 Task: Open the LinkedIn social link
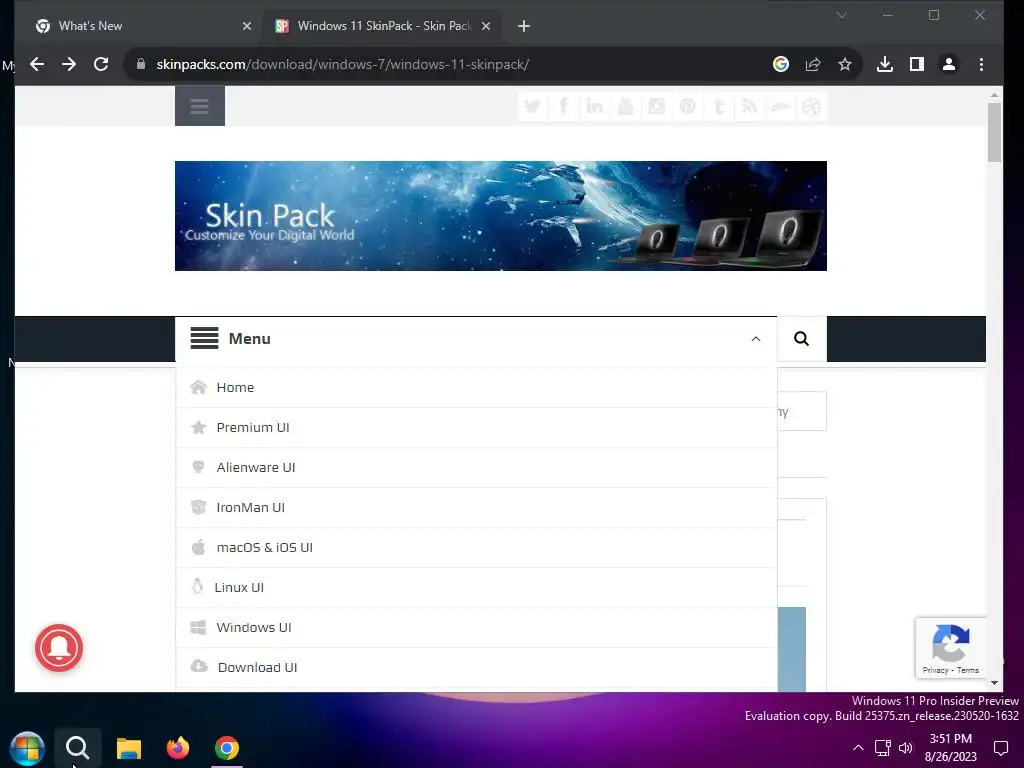coord(594,106)
